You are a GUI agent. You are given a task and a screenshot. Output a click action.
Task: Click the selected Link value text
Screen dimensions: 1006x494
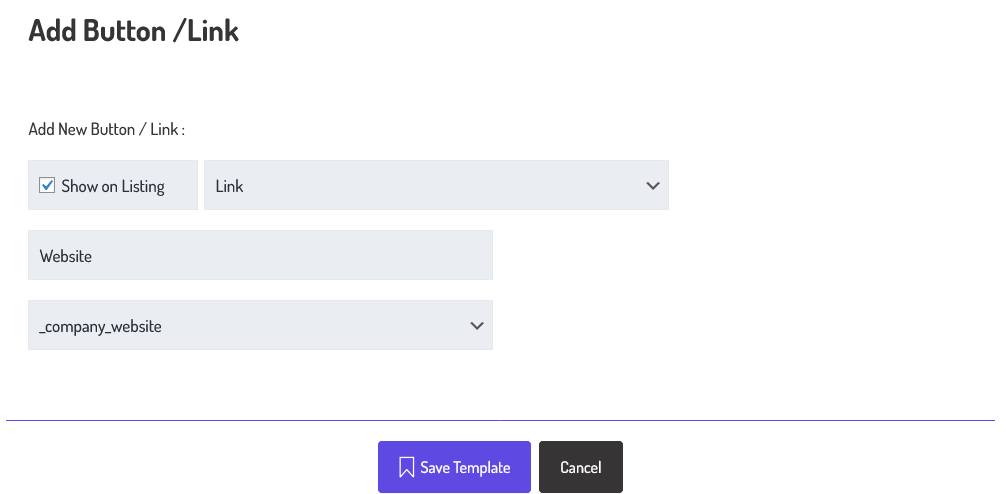coord(229,186)
